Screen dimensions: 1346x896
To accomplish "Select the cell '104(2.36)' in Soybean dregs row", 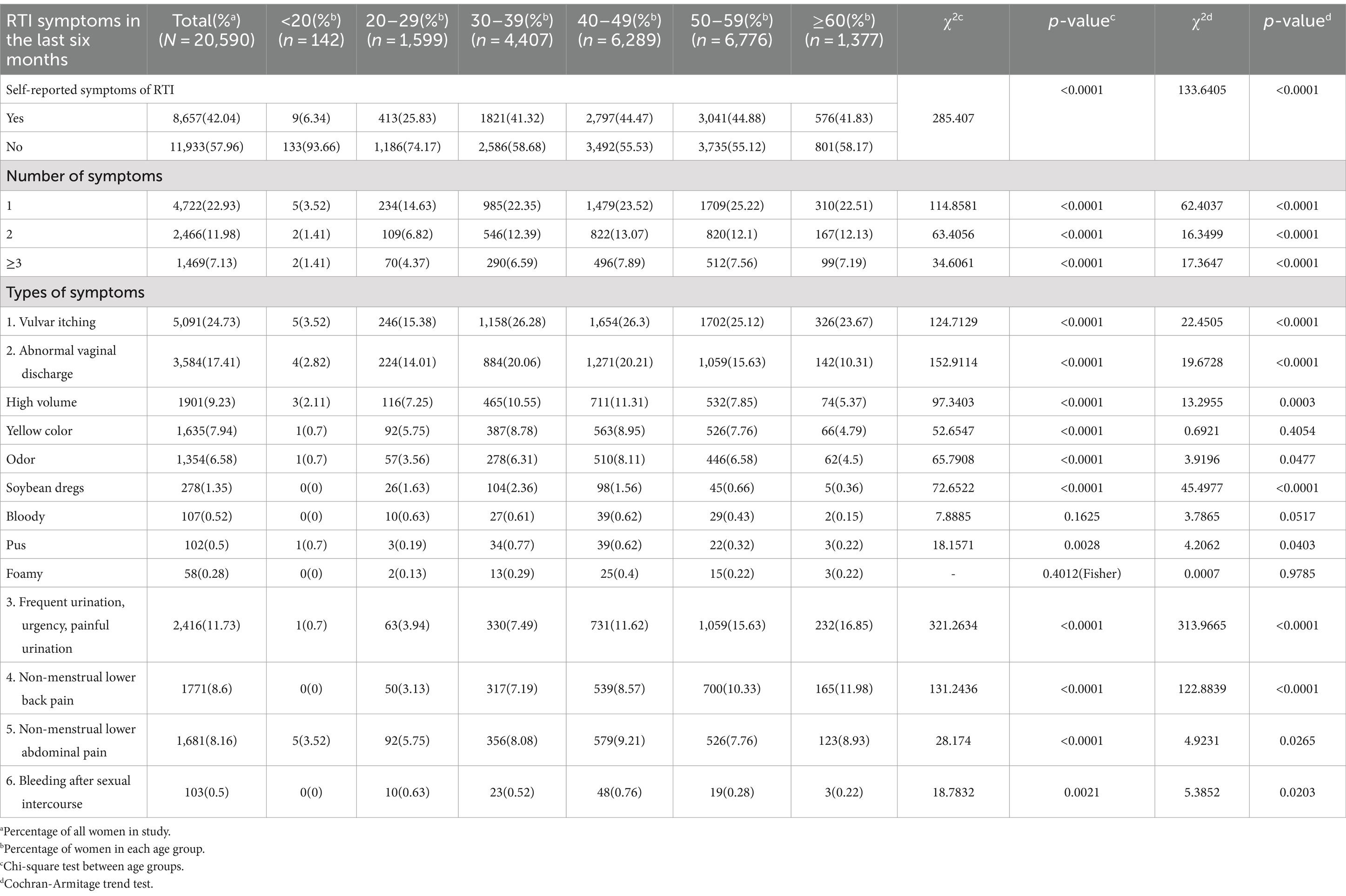I will click(x=512, y=488).
